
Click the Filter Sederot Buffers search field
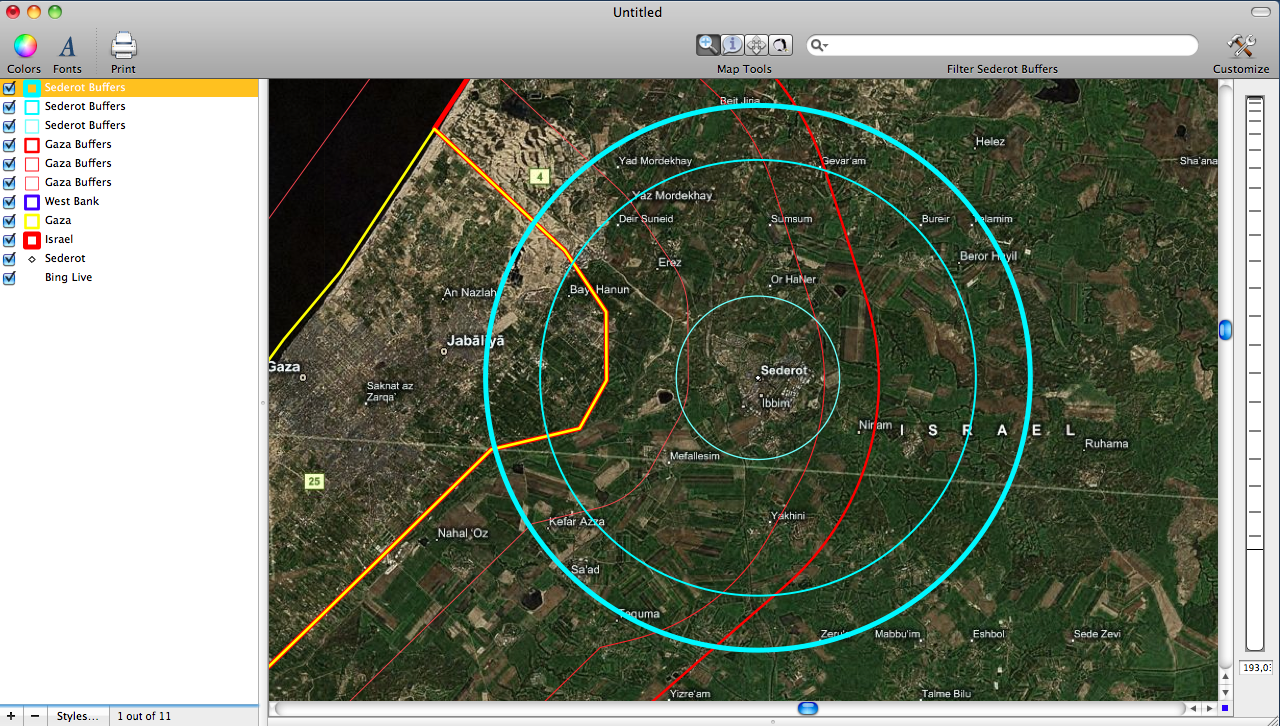click(x=1010, y=46)
